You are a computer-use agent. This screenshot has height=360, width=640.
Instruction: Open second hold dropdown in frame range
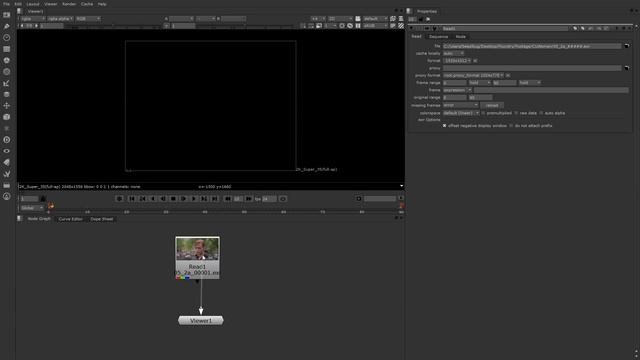pos(530,83)
